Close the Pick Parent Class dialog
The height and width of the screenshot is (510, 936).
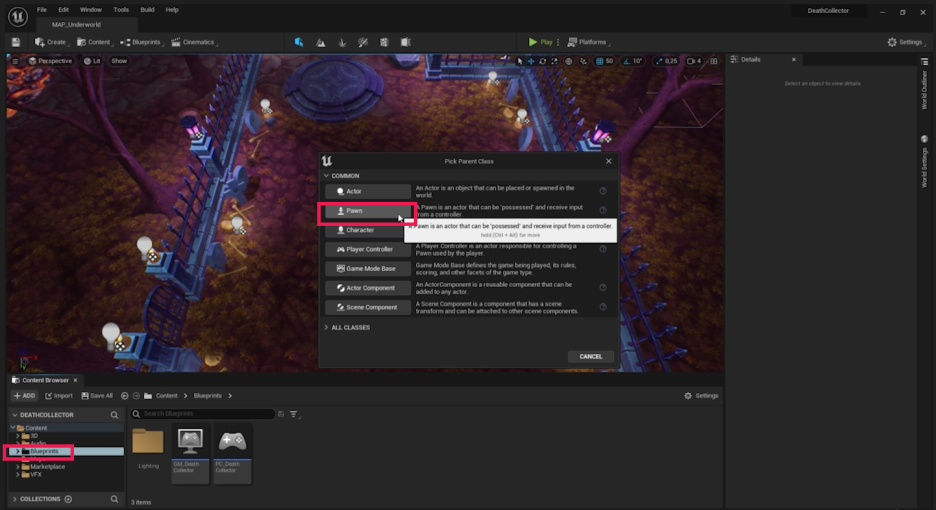608,161
